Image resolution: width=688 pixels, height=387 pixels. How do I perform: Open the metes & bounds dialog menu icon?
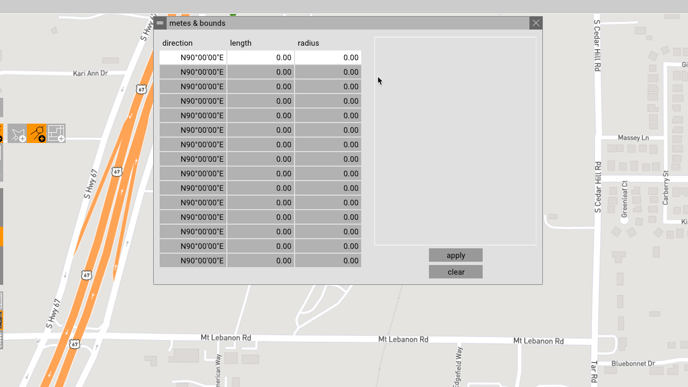tap(160, 23)
